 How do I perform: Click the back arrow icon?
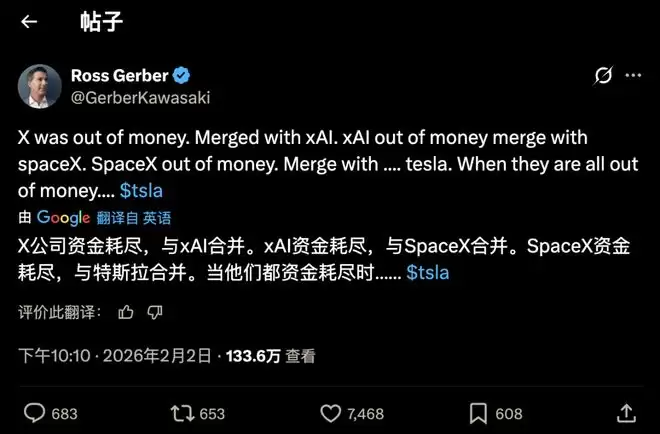29,22
